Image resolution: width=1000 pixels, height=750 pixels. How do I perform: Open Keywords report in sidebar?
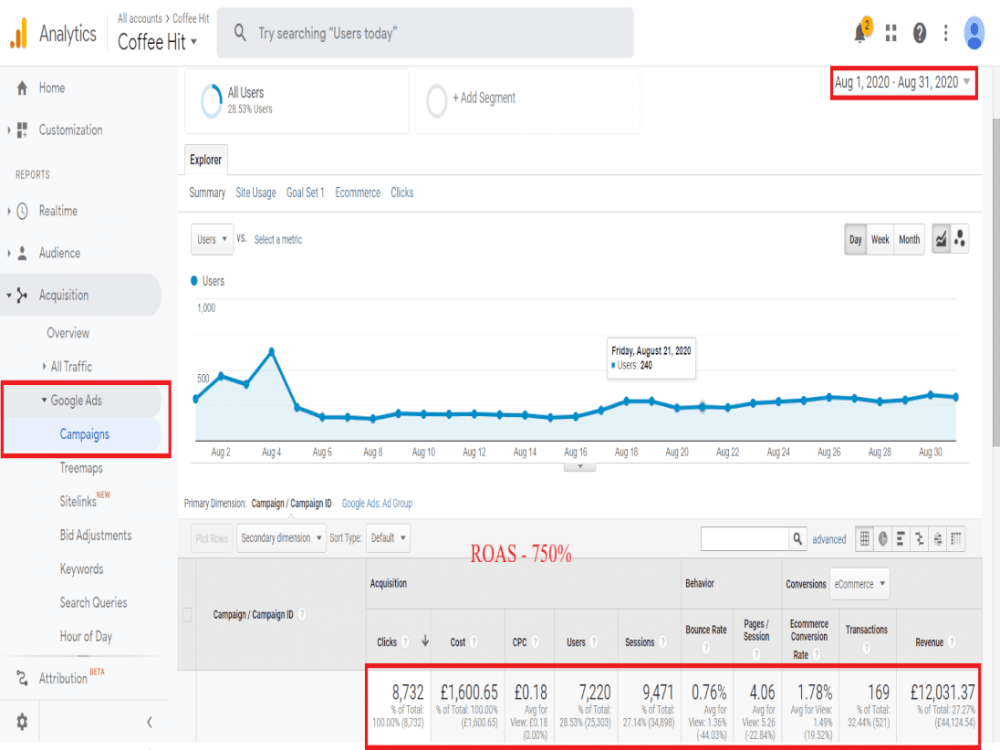tap(81, 570)
